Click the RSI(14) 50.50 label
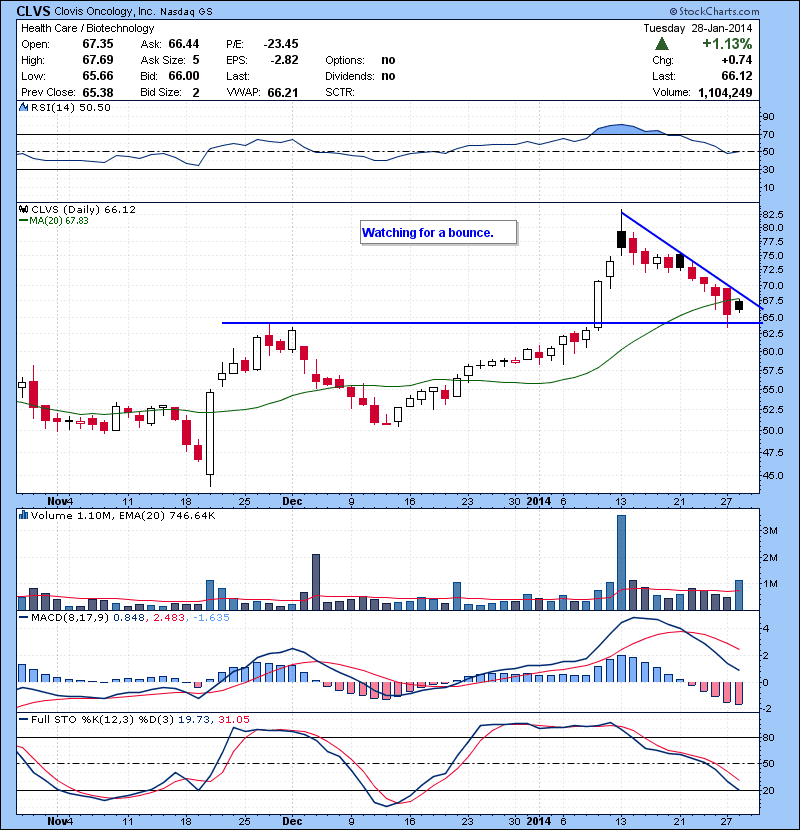The height and width of the screenshot is (830, 800). (71, 107)
